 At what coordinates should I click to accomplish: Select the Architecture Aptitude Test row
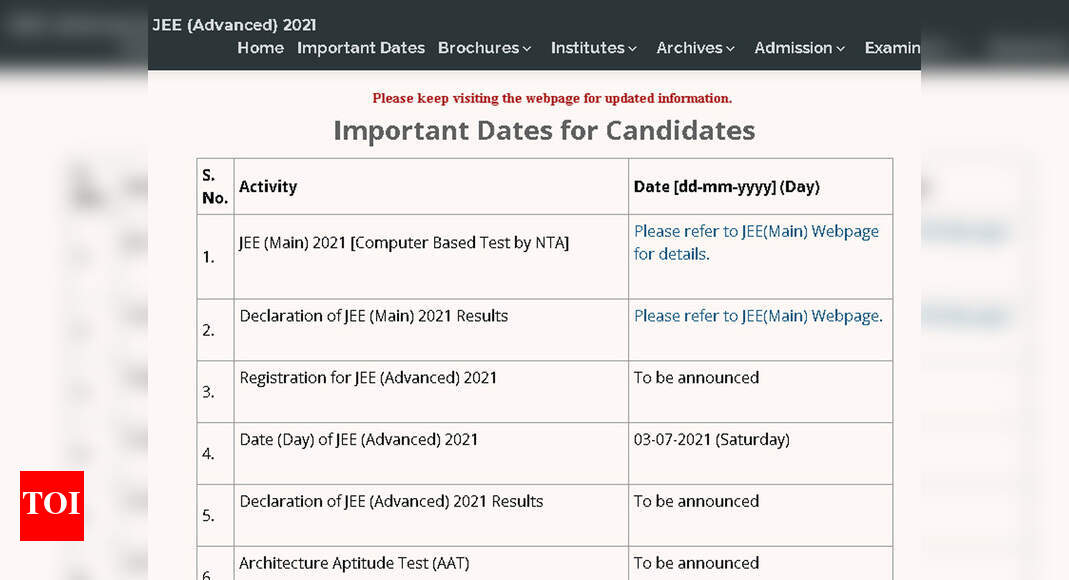point(353,563)
